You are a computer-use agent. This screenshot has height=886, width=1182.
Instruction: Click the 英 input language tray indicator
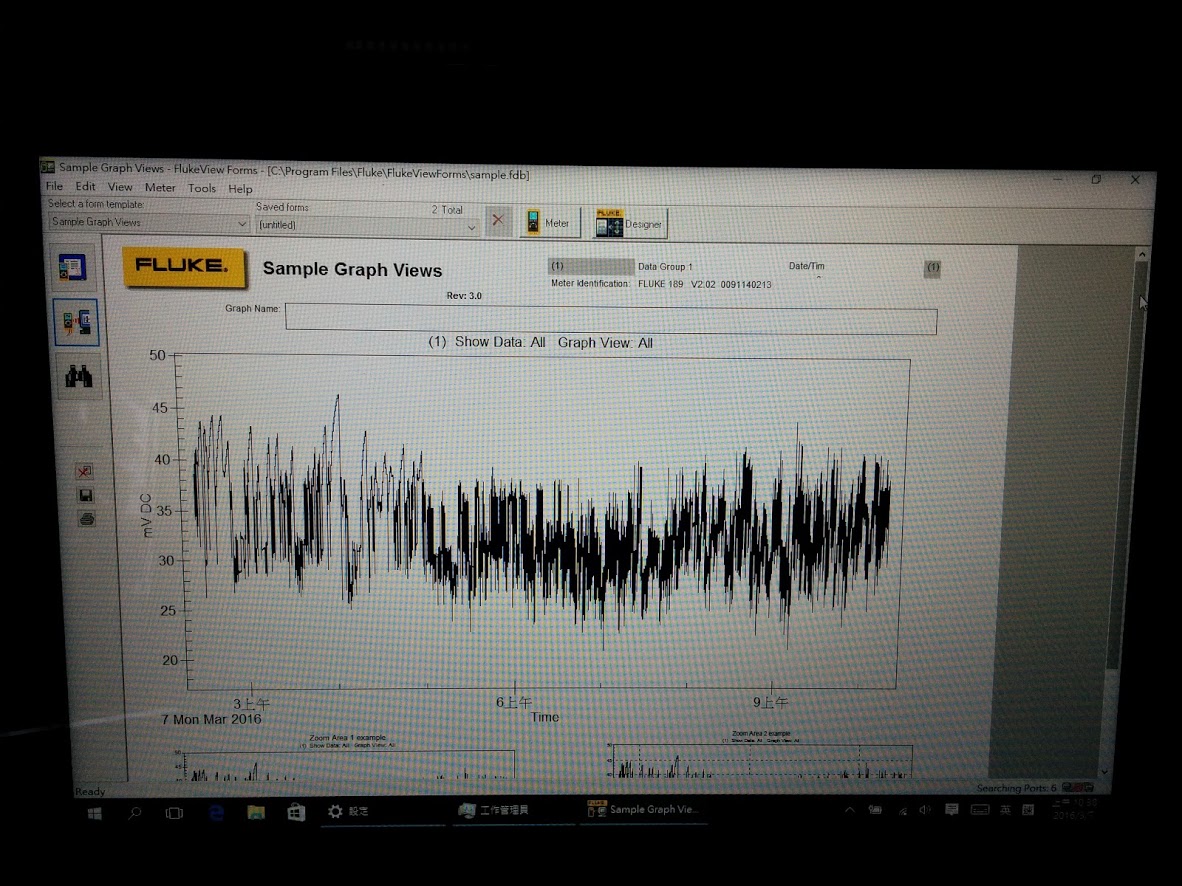pos(1005,810)
